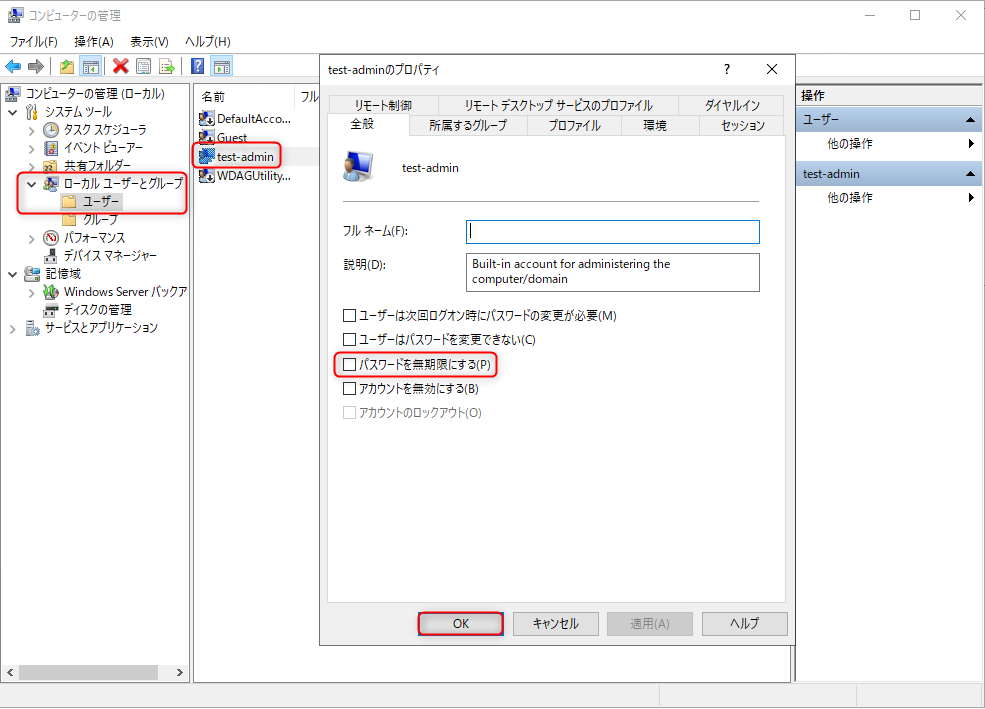The image size is (985, 709).
Task: Click the OK button
Action: pyautogui.click(x=460, y=624)
